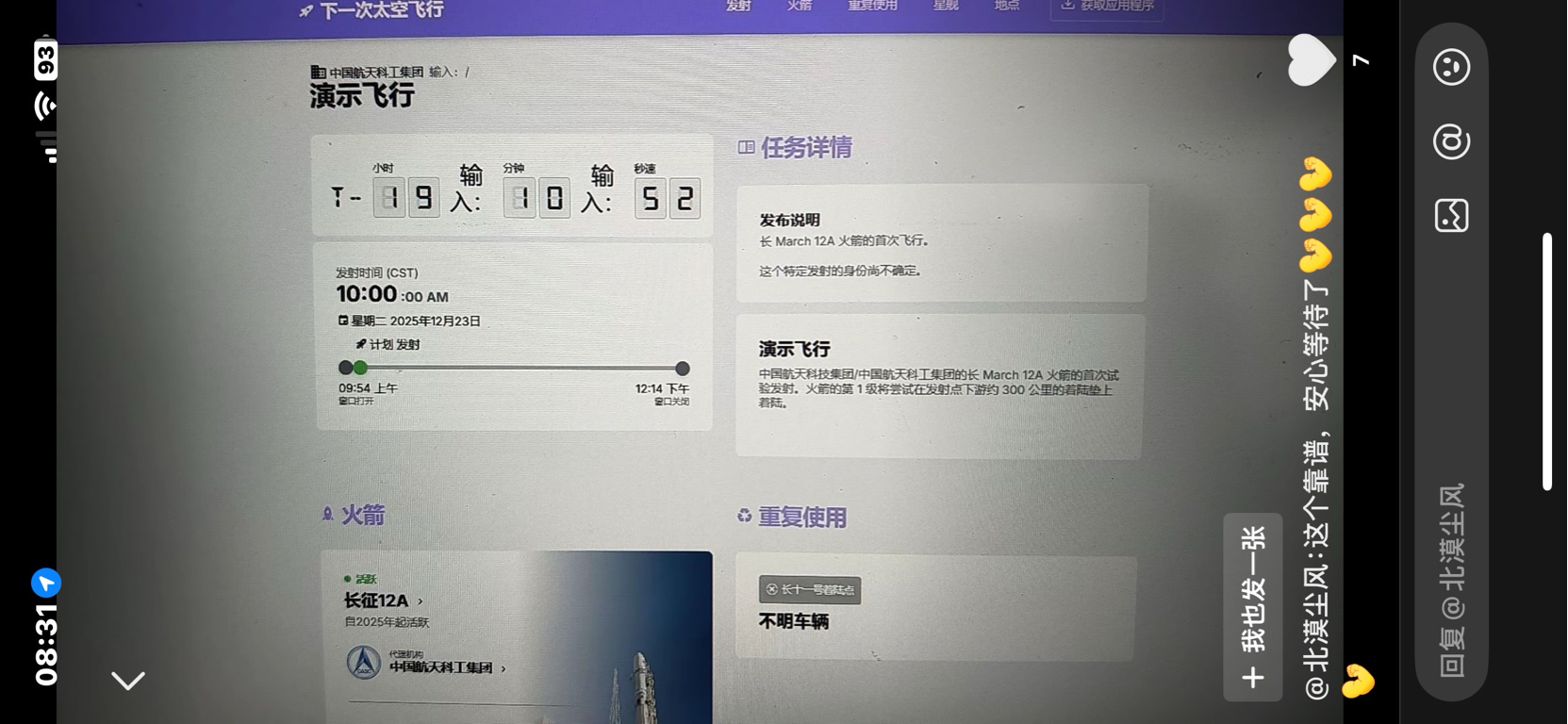
Task: Click the 自2025年起活跃 text
Action: click(387, 622)
